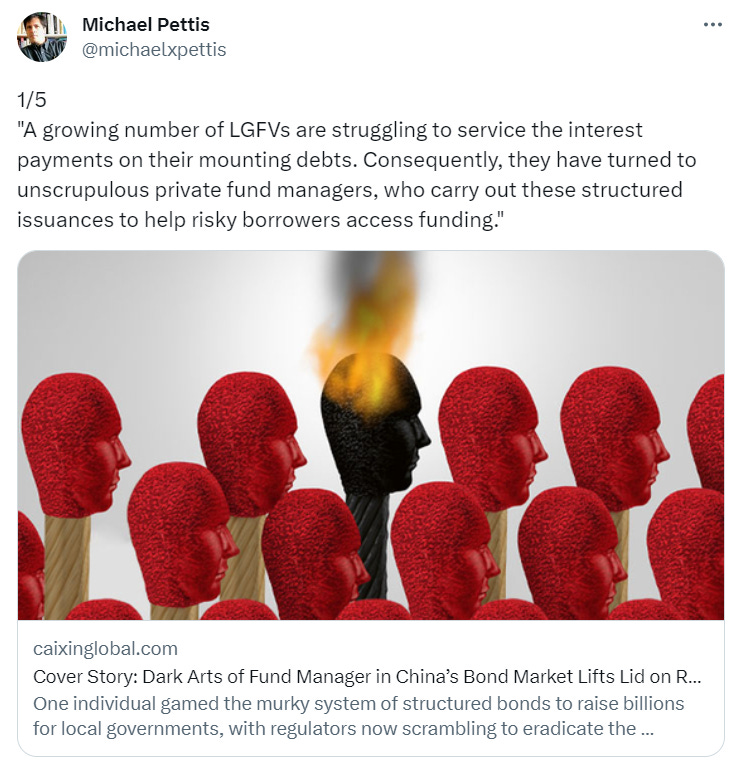Image resolution: width=744 pixels, height=770 pixels.
Task: Click Michael Pettis's profile avatar
Action: pyautogui.click(x=42, y=37)
